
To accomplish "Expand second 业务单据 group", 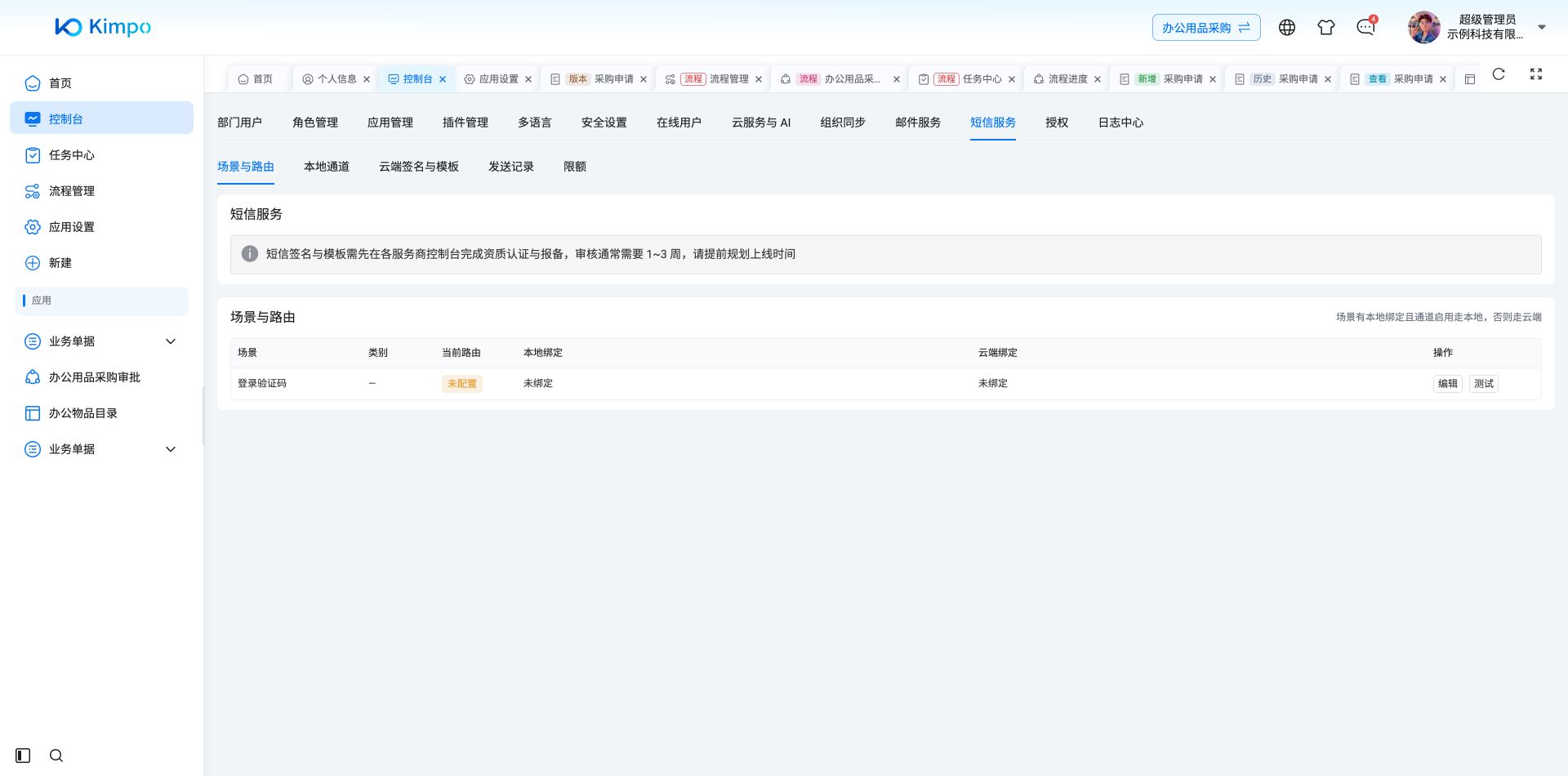I will click(x=171, y=449).
